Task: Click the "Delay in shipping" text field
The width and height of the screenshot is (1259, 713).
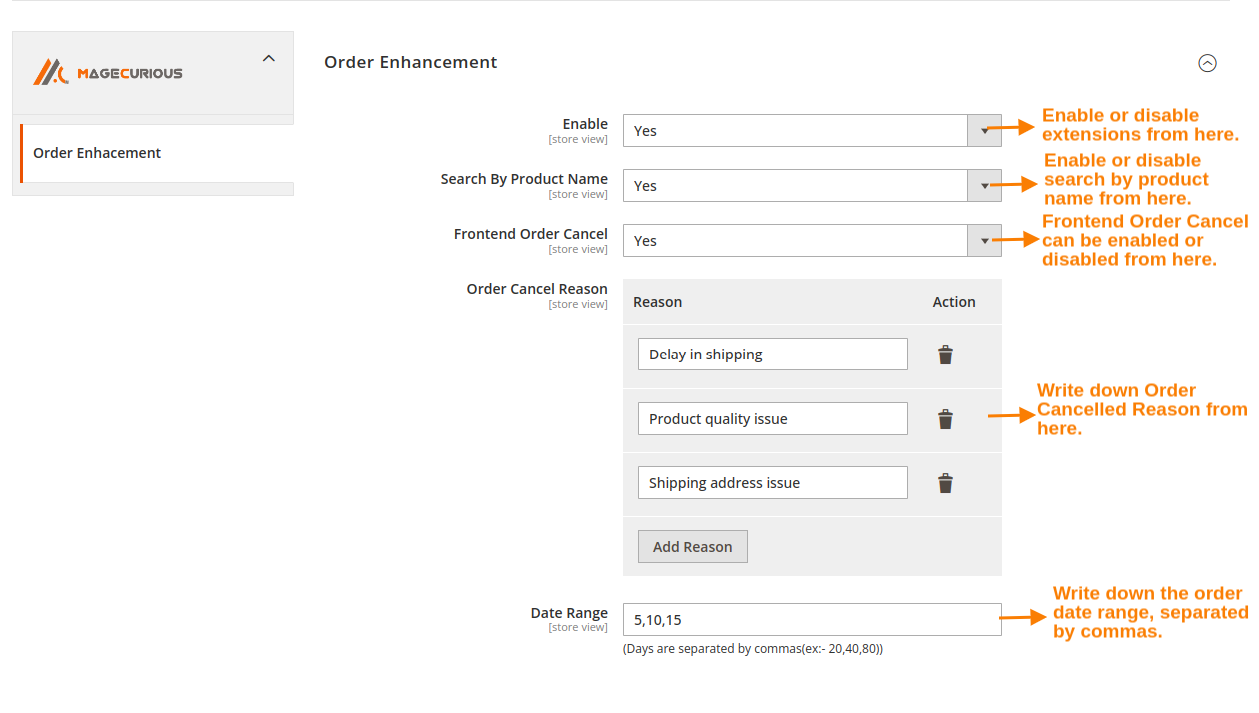Action: [x=772, y=353]
